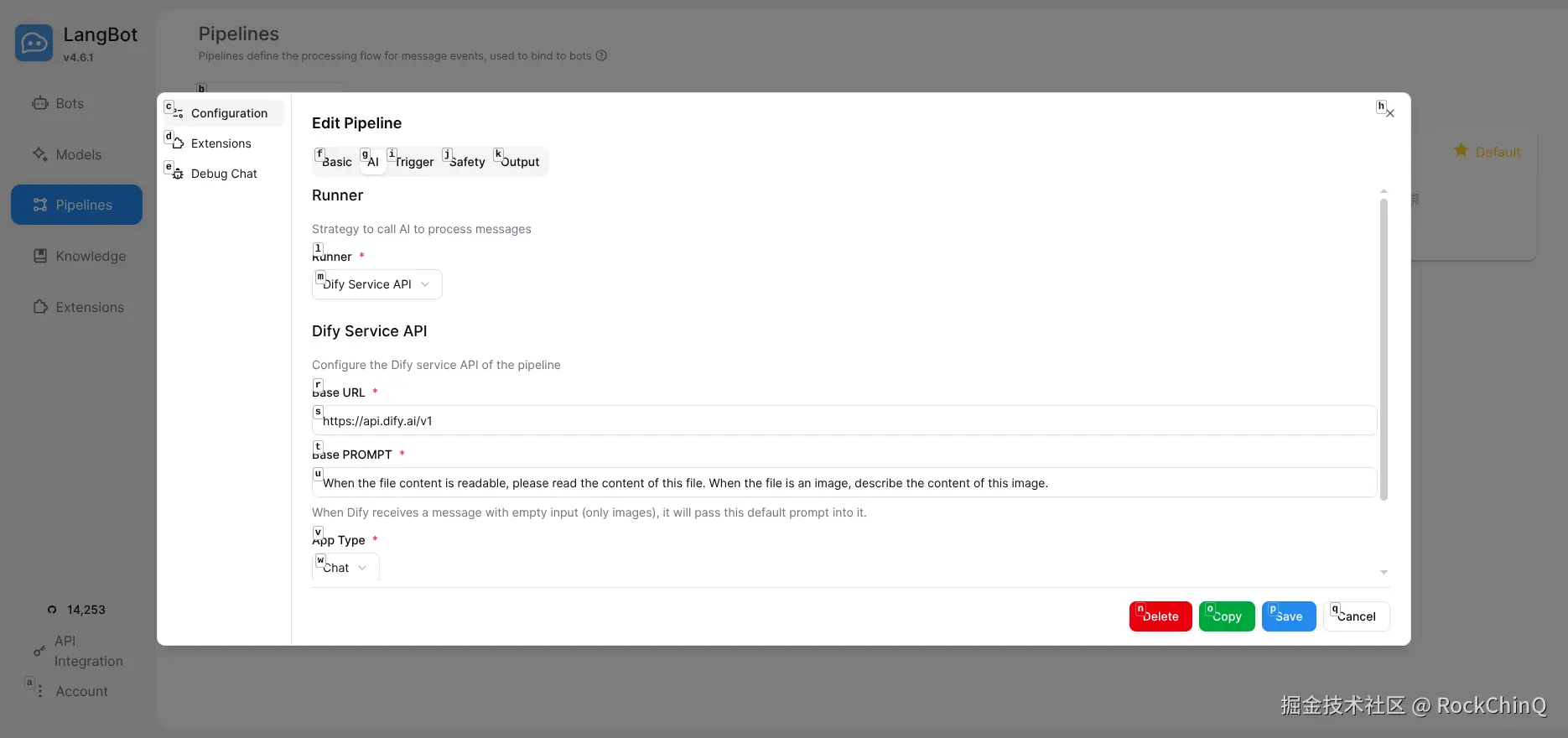This screenshot has width=1568, height=738.
Task: Click the Models sparkle icon
Action: pos(40,154)
